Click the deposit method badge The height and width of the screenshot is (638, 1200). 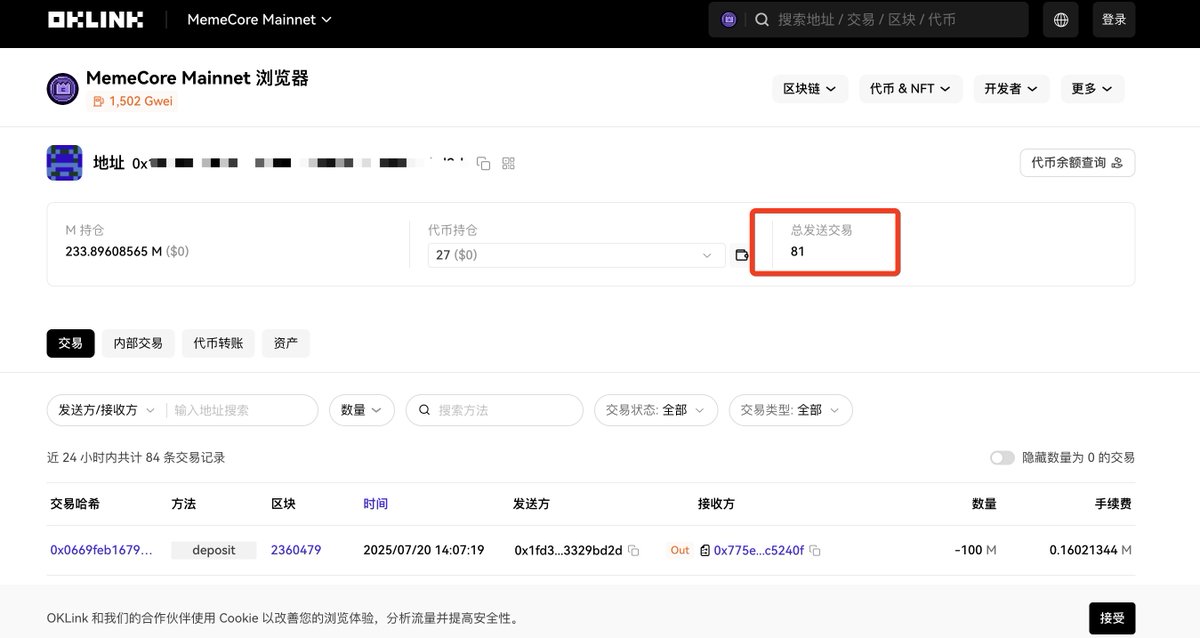click(214, 550)
